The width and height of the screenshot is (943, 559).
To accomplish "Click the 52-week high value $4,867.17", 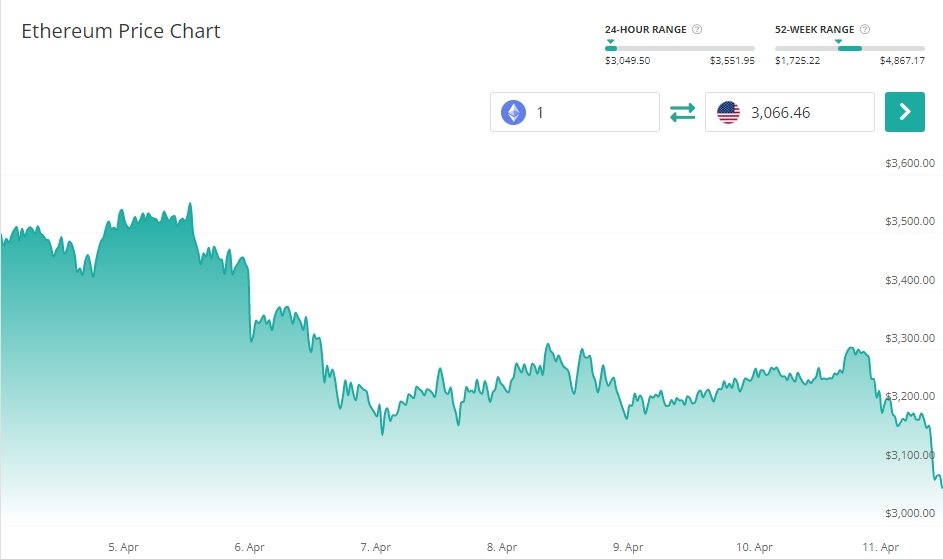I will (902, 61).
